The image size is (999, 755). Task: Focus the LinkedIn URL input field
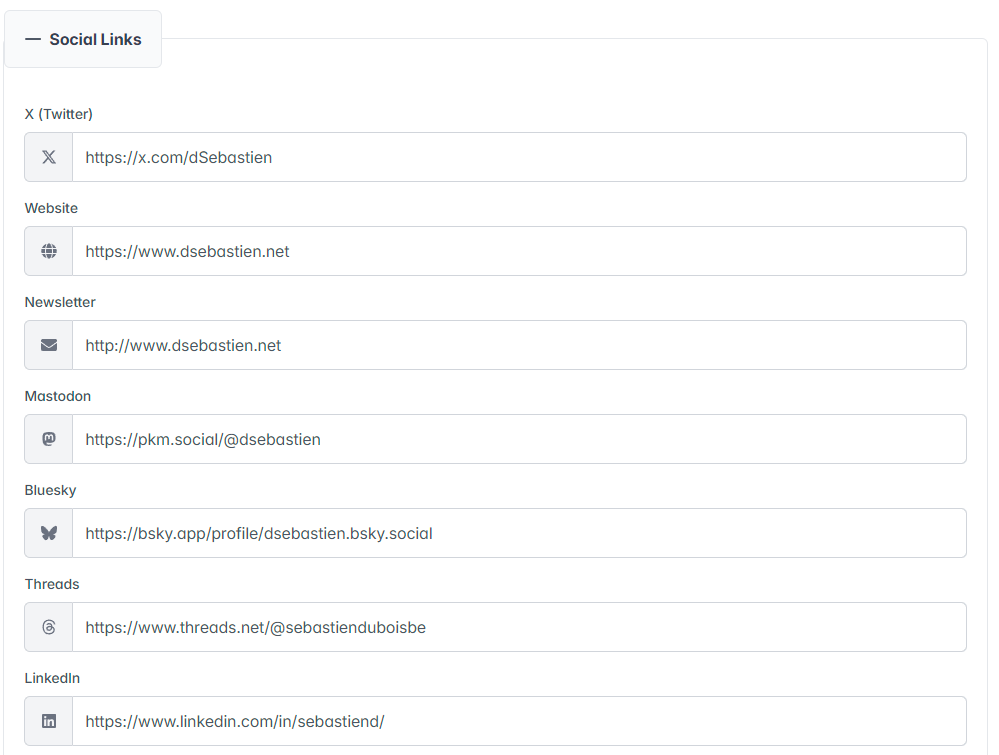click(518, 721)
